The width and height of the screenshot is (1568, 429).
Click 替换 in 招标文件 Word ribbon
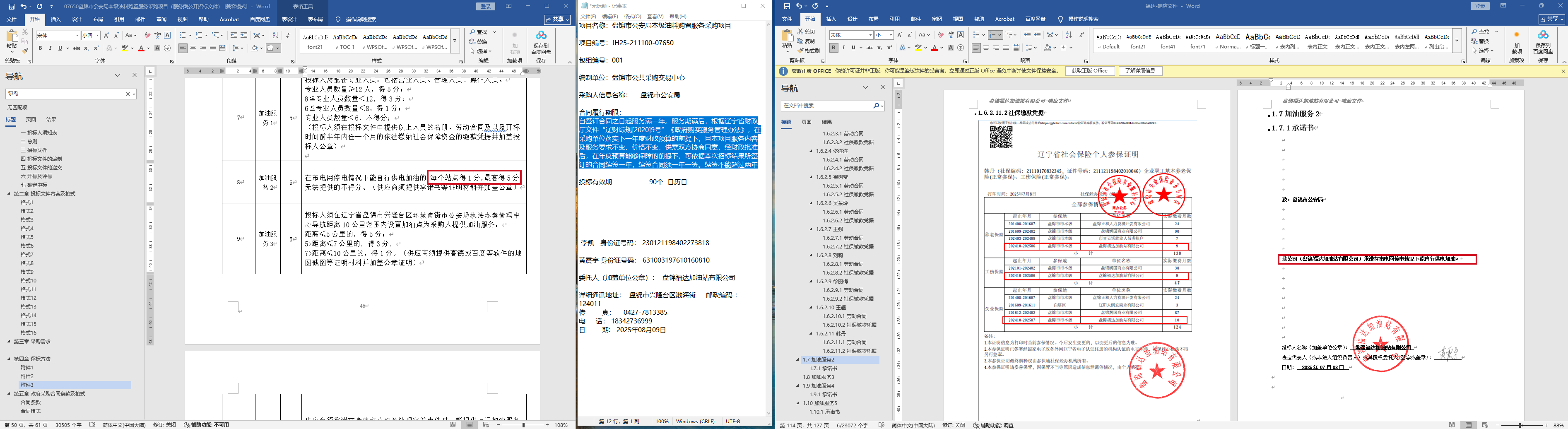479,41
